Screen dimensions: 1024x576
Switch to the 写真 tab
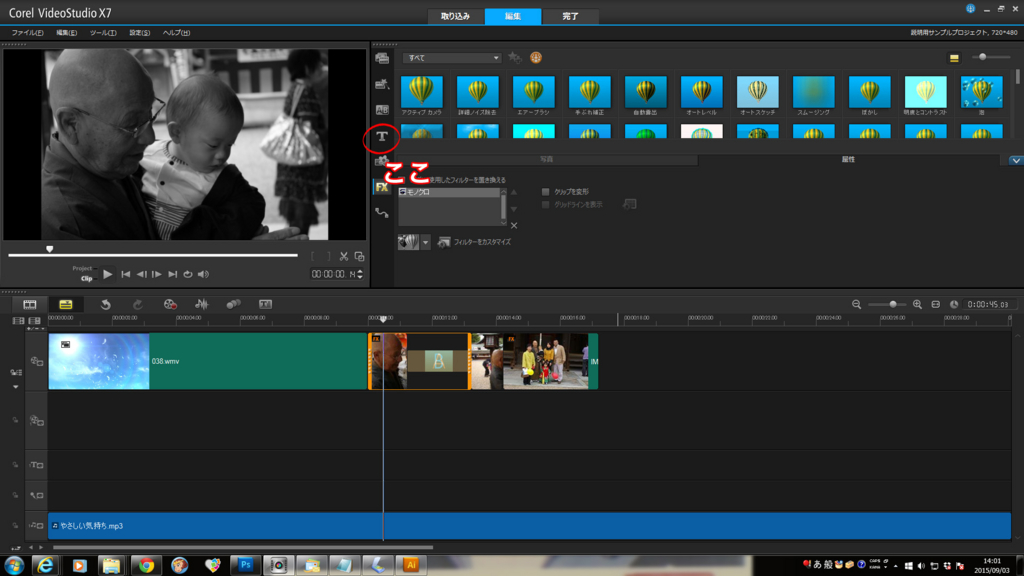547,159
